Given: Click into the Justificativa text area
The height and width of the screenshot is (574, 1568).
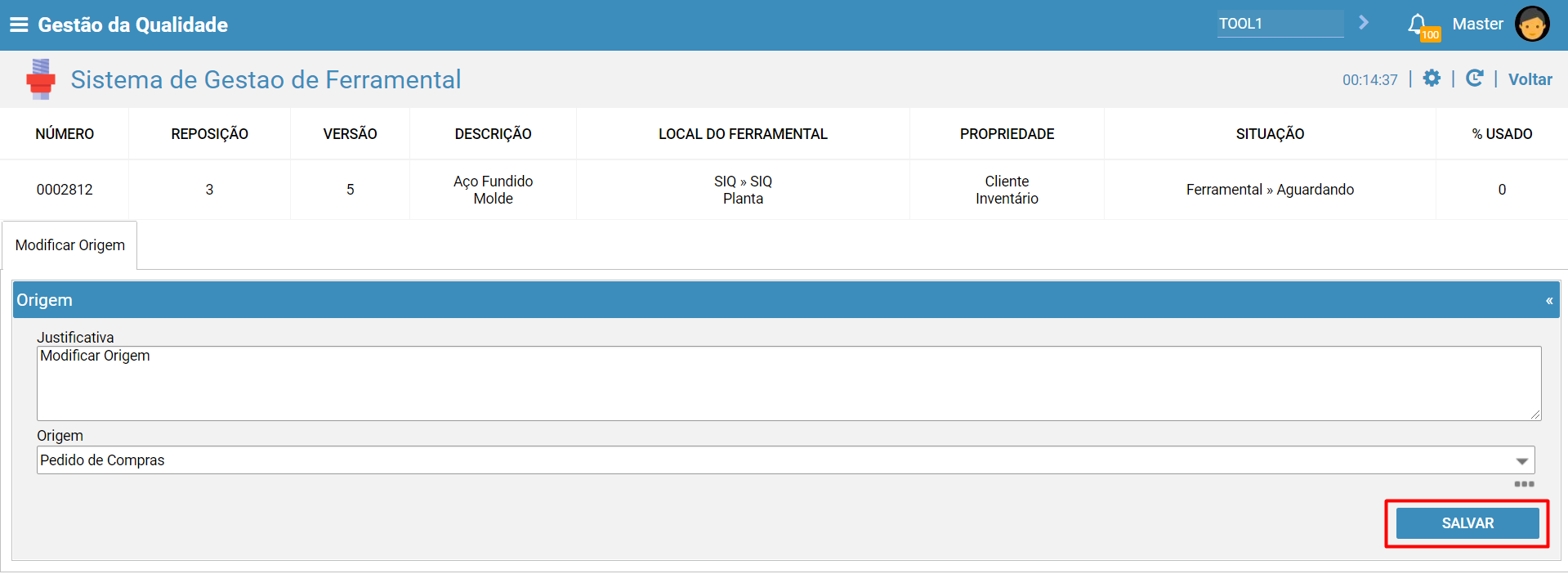Looking at the screenshot, I should [x=788, y=383].
